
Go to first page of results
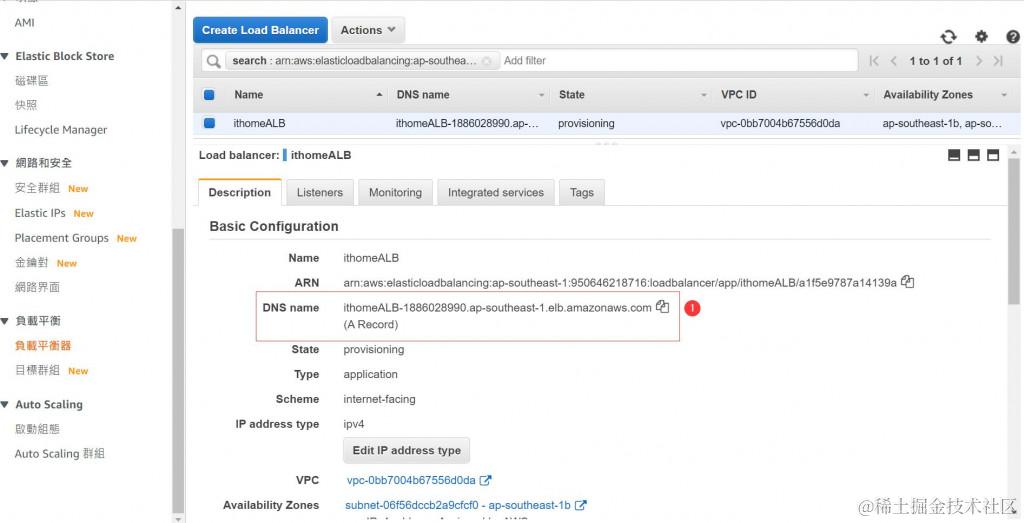click(874, 61)
